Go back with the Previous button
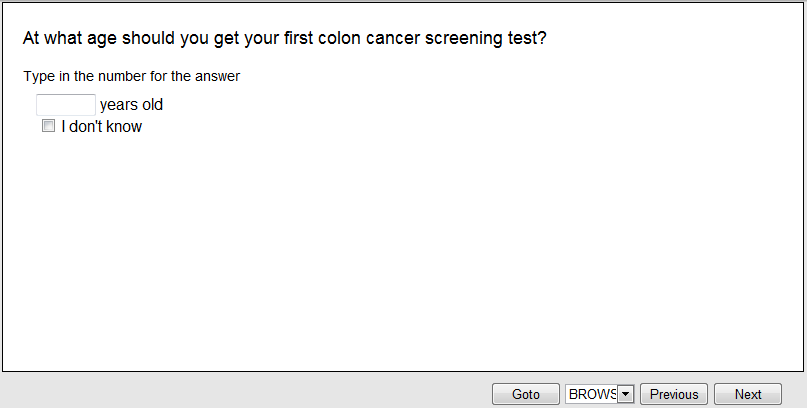The height and width of the screenshot is (408, 807). (674, 394)
